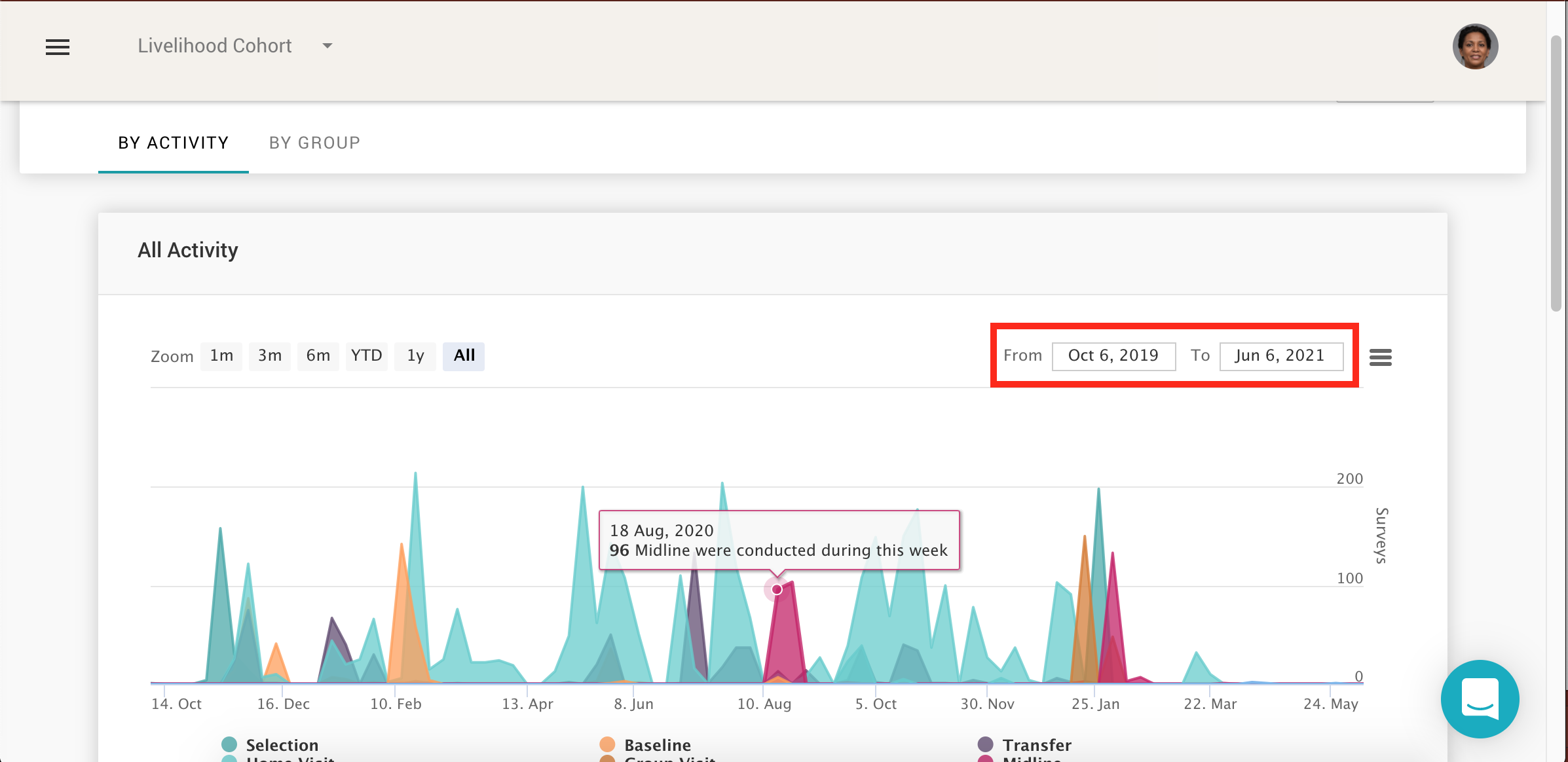Apply the YTD zoom preset
1568x762 pixels.
point(366,355)
